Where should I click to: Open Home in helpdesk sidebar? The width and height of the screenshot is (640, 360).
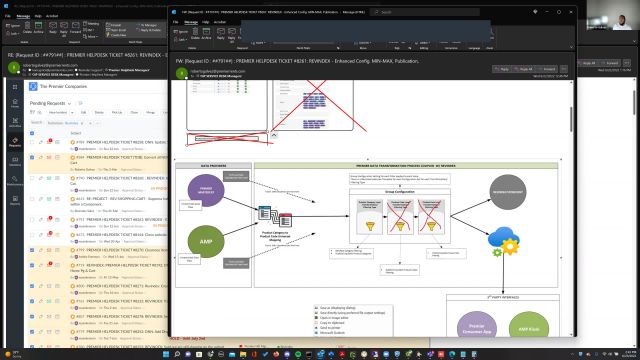click(15, 103)
